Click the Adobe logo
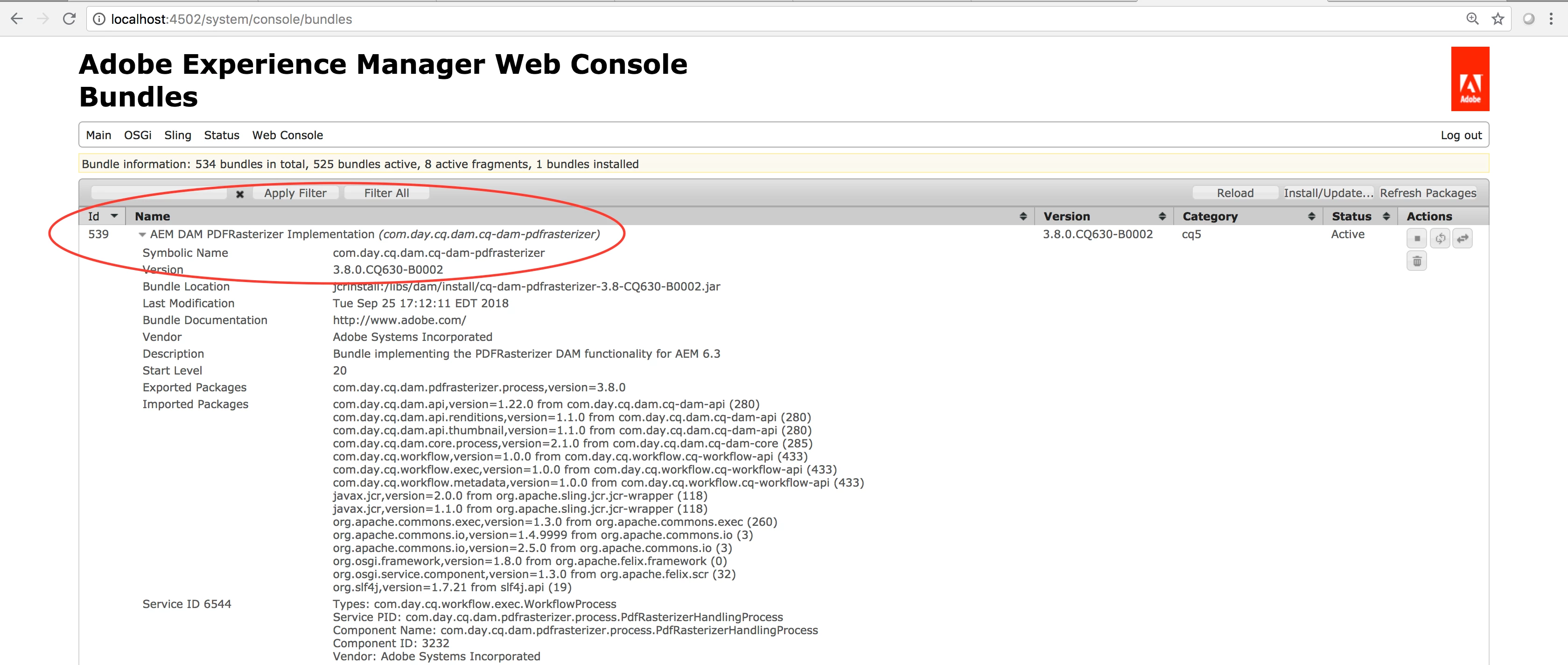Screen dimensions: 1568x665 1470,79
